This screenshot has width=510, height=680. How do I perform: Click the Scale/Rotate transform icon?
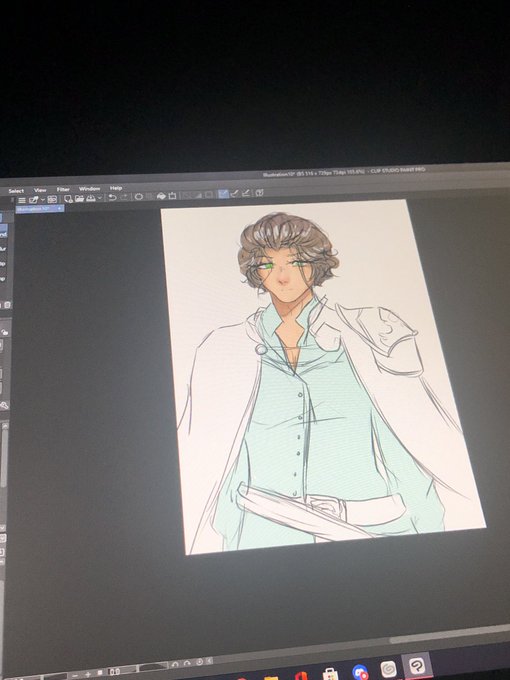coord(172,196)
